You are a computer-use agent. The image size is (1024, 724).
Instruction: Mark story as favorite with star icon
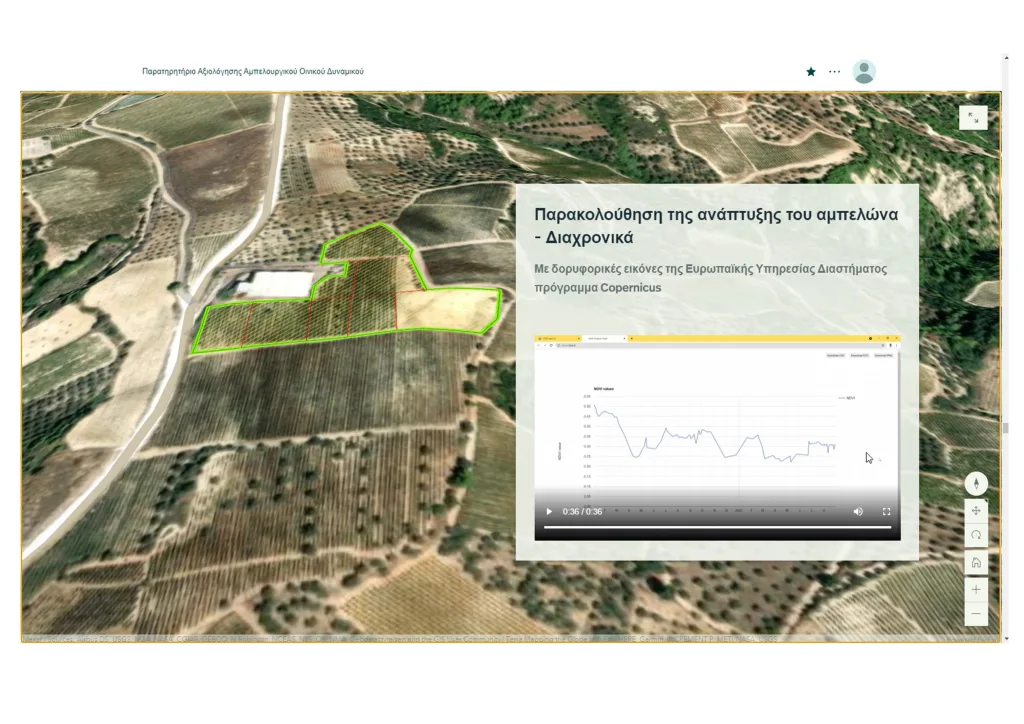click(x=811, y=72)
